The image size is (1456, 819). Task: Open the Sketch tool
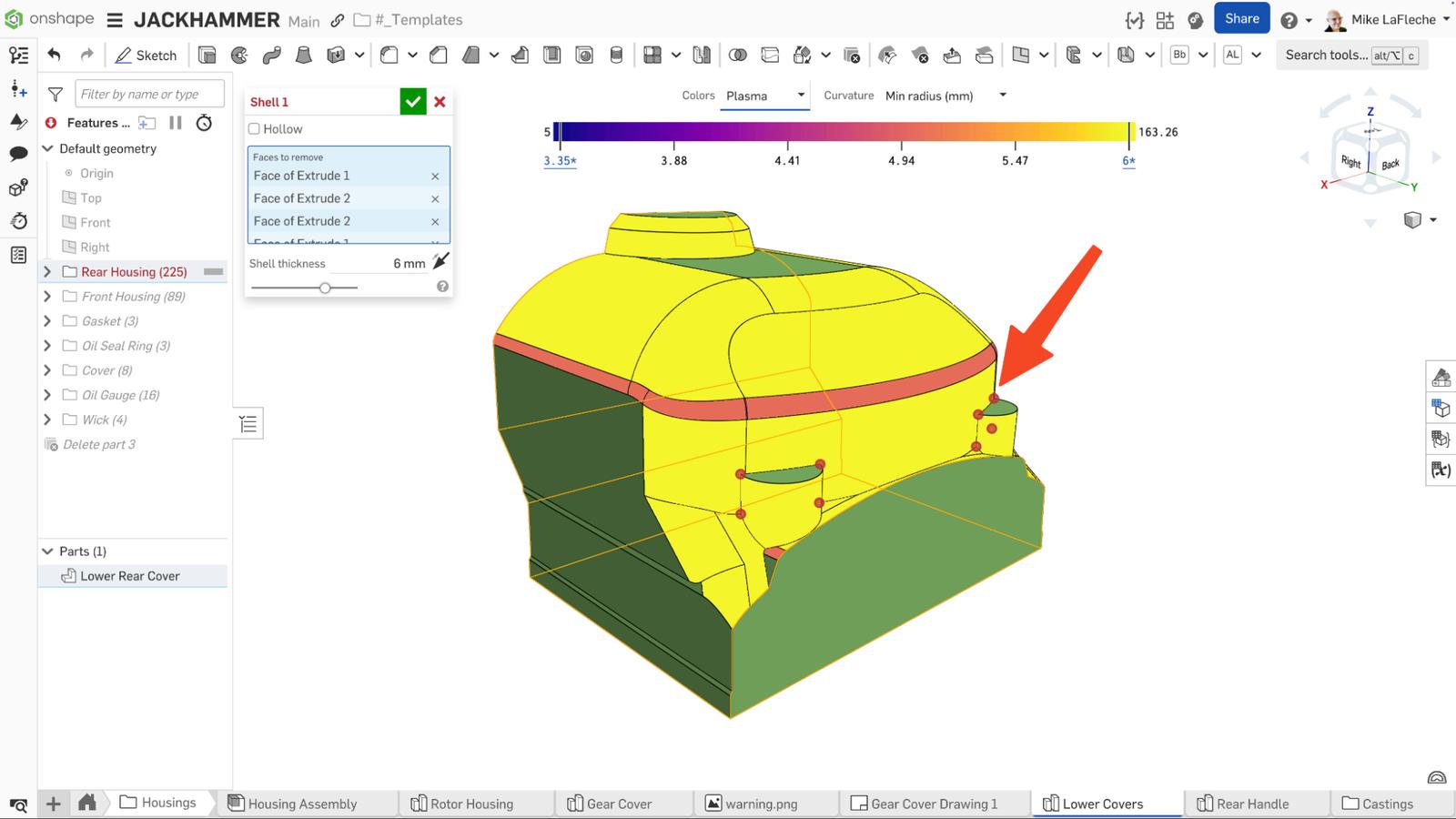coord(147,56)
